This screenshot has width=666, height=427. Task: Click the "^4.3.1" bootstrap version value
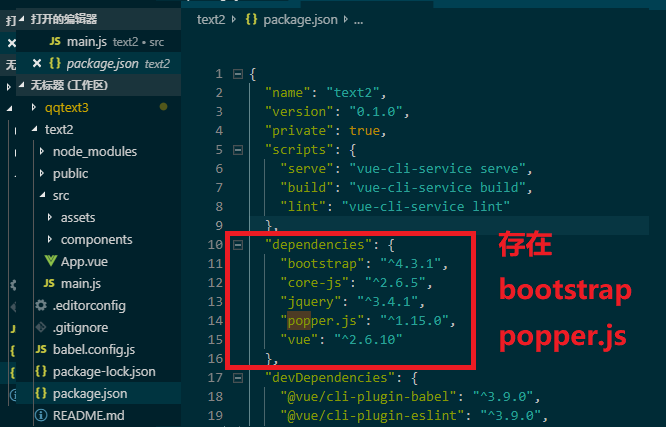pos(411,264)
